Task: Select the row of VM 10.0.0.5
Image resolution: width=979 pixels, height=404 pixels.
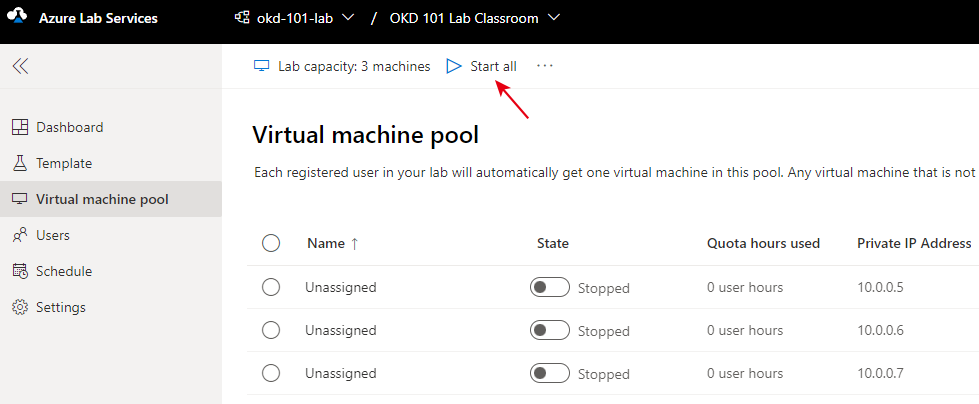Action: pos(271,287)
